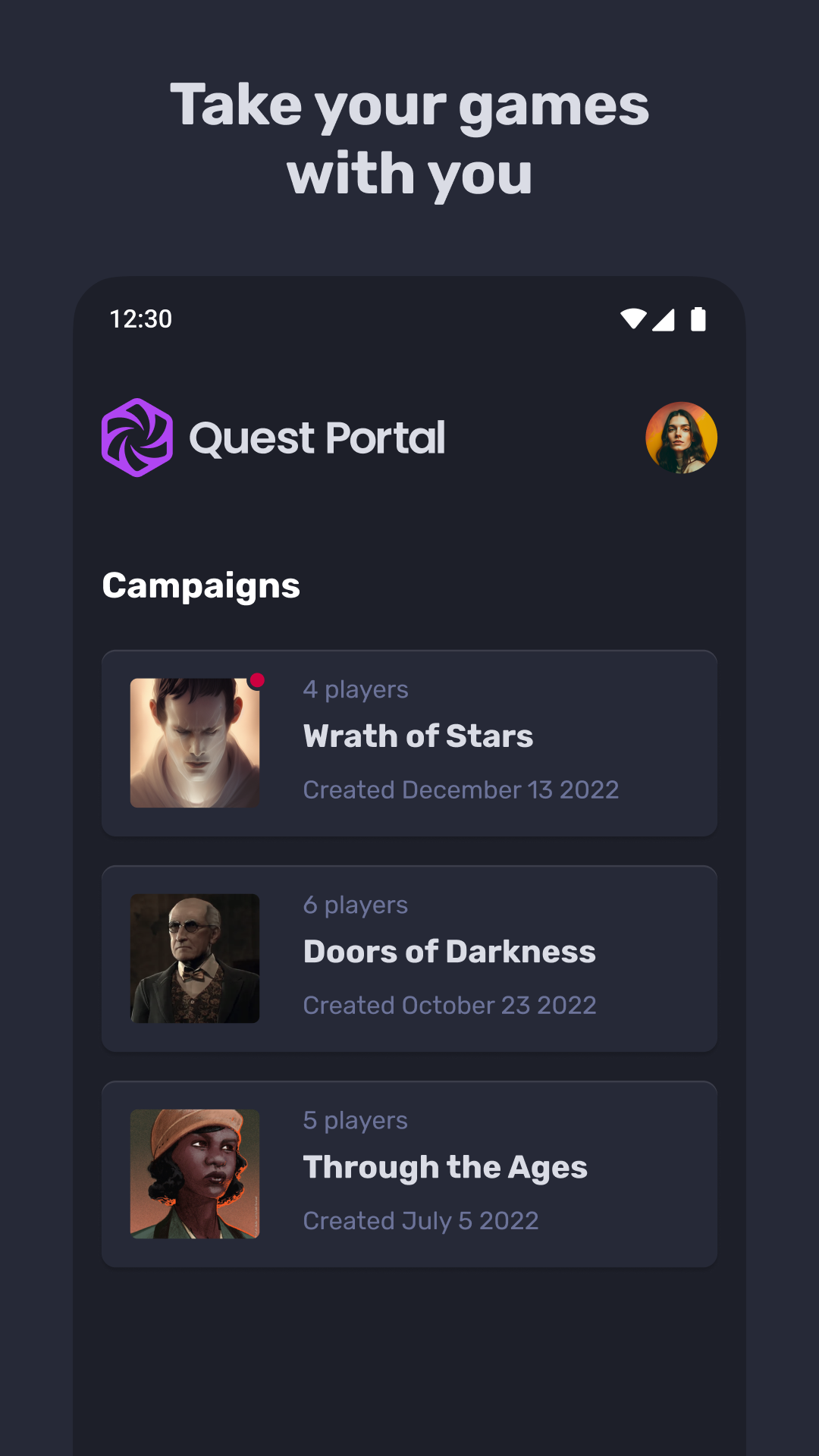The height and width of the screenshot is (1456, 819).
Task: Tap the 12:30 status bar clock
Action: (x=141, y=319)
